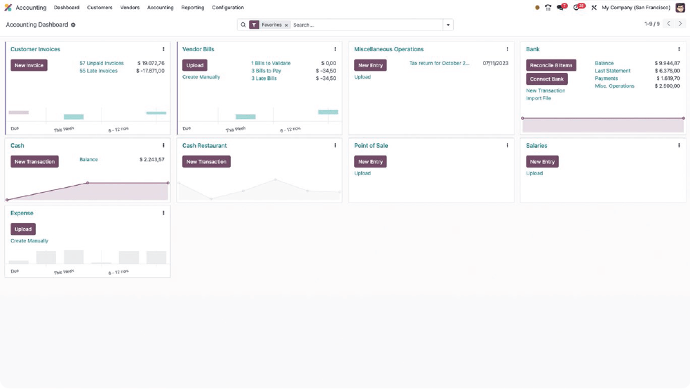Open the 57 Unpaid Invoices link
Image resolution: width=690 pixels, height=389 pixels.
click(102, 63)
